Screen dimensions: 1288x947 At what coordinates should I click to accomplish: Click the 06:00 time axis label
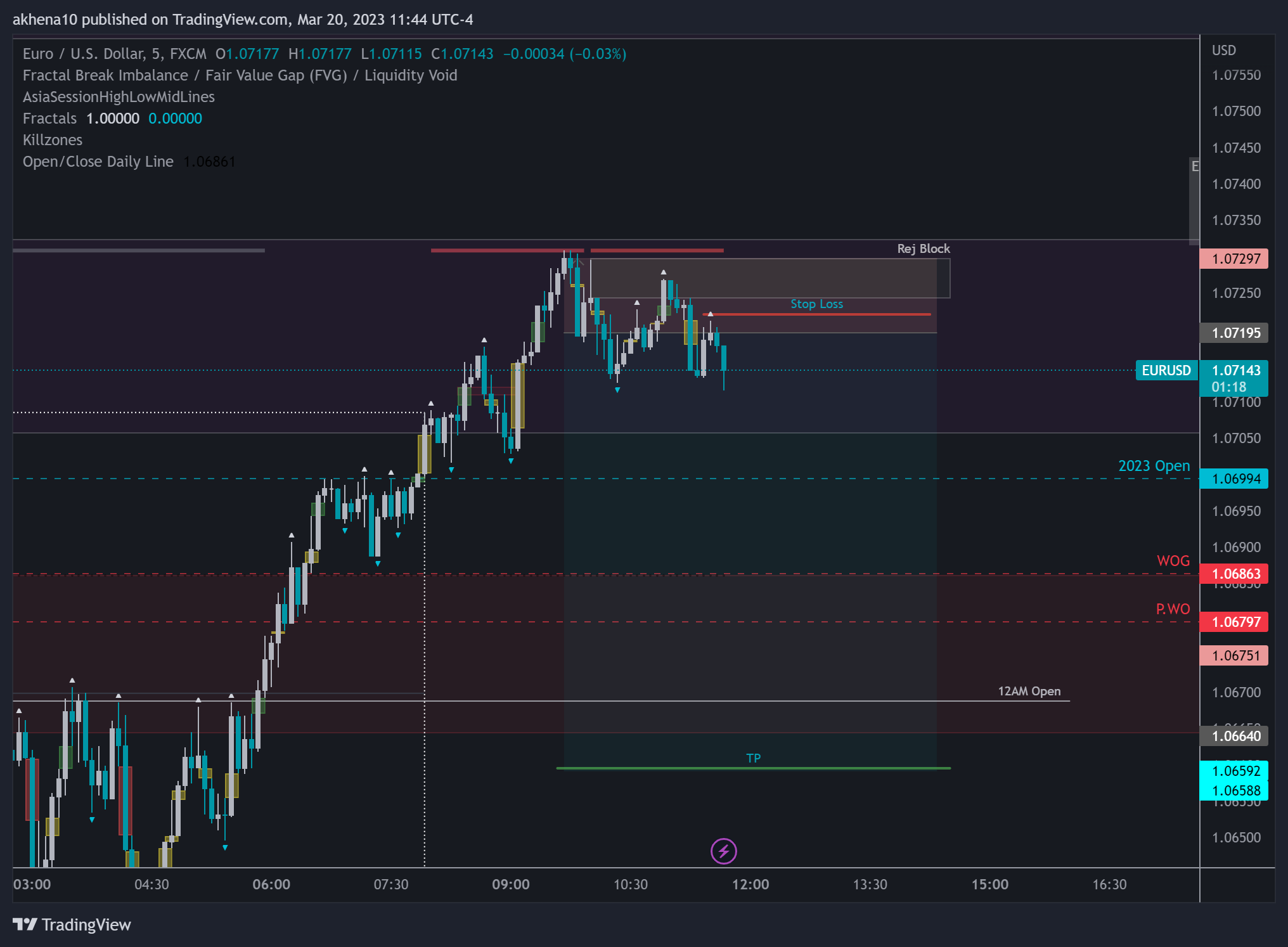pyautogui.click(x=271, y=884)
